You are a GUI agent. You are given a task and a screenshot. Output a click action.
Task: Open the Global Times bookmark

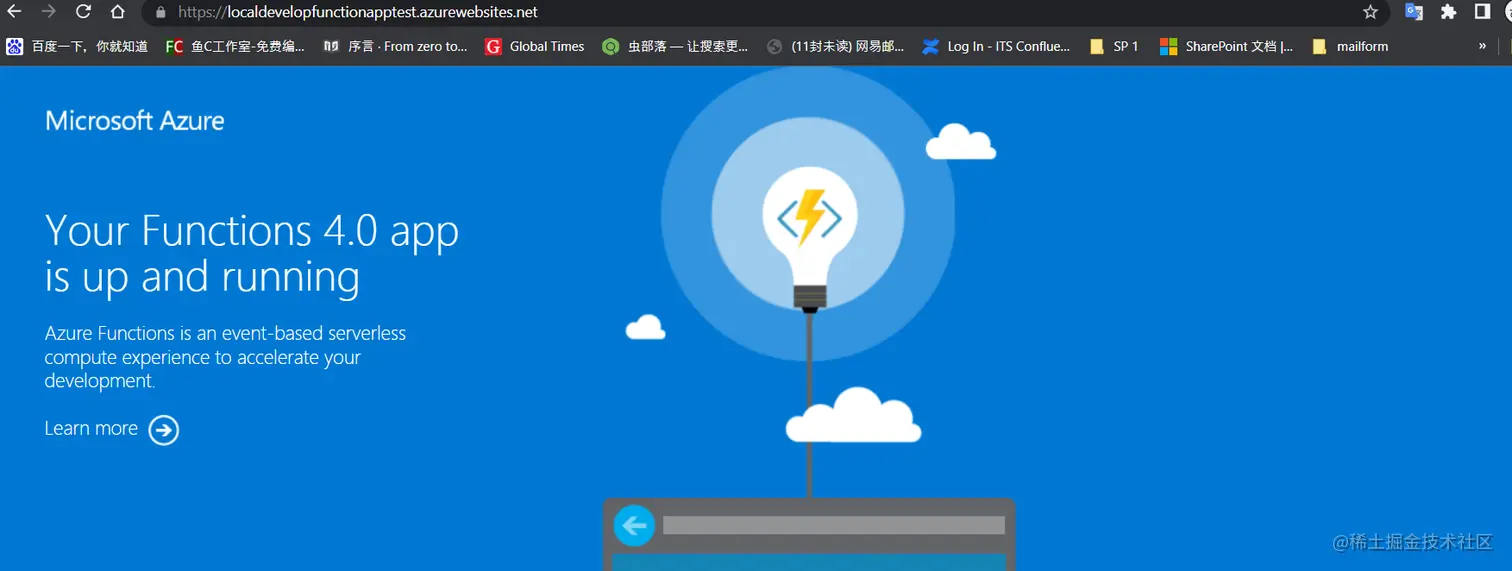535,46
